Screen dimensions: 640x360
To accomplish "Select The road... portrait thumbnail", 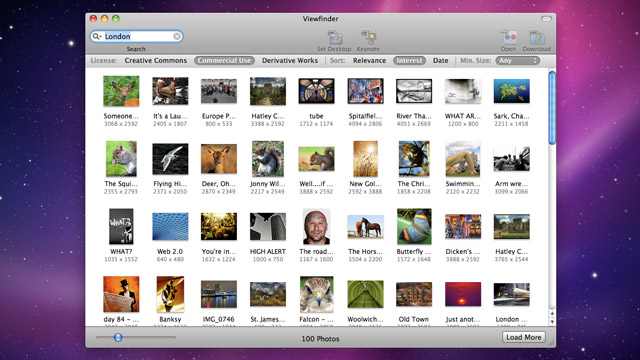I will [316, 227].
